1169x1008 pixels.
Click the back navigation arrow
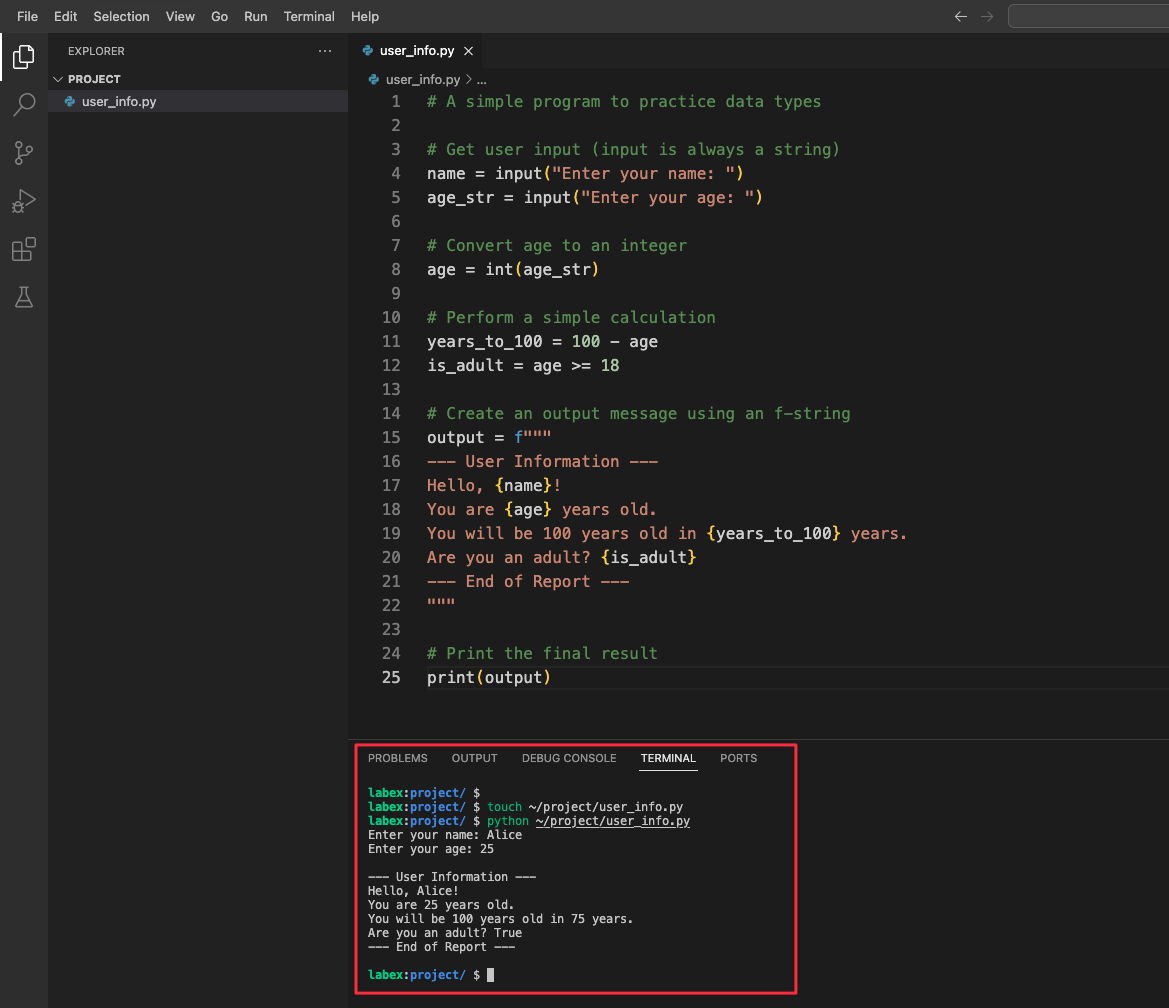(960, 16)
